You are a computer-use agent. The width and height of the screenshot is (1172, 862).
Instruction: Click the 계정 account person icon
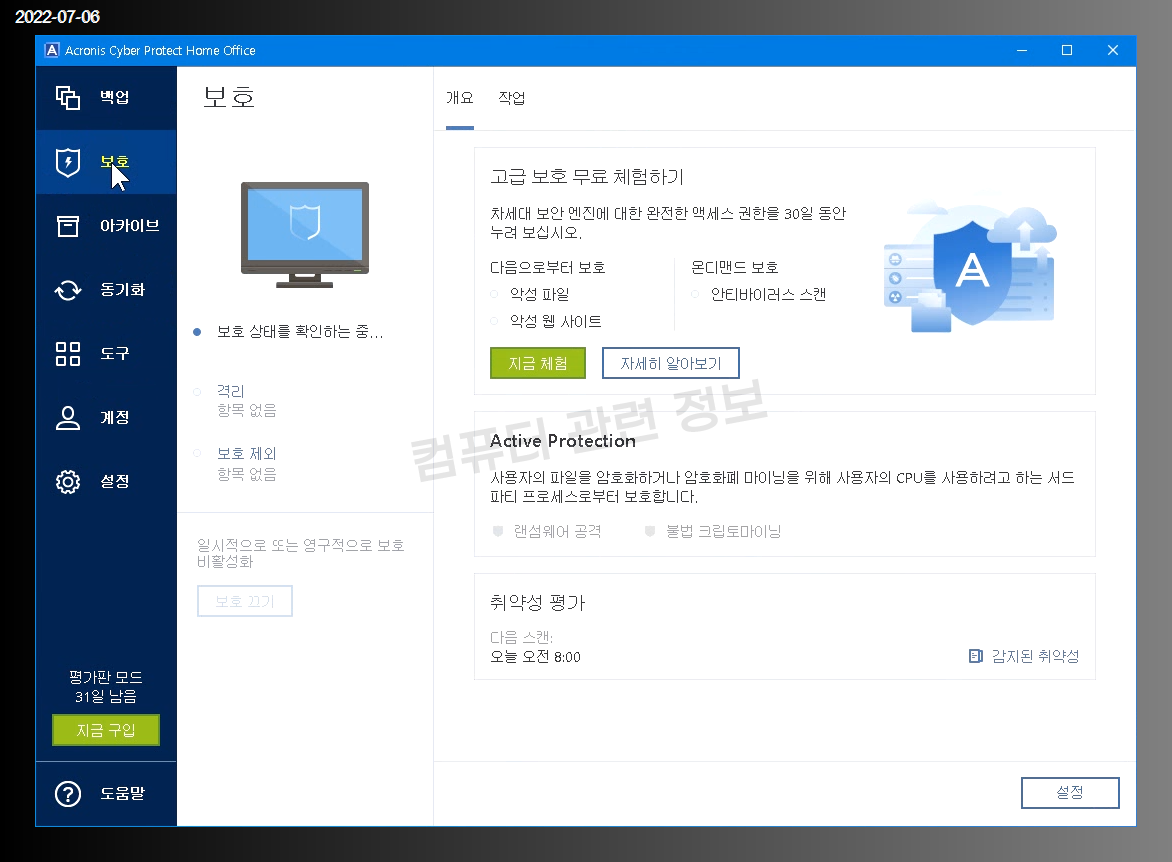67,418
